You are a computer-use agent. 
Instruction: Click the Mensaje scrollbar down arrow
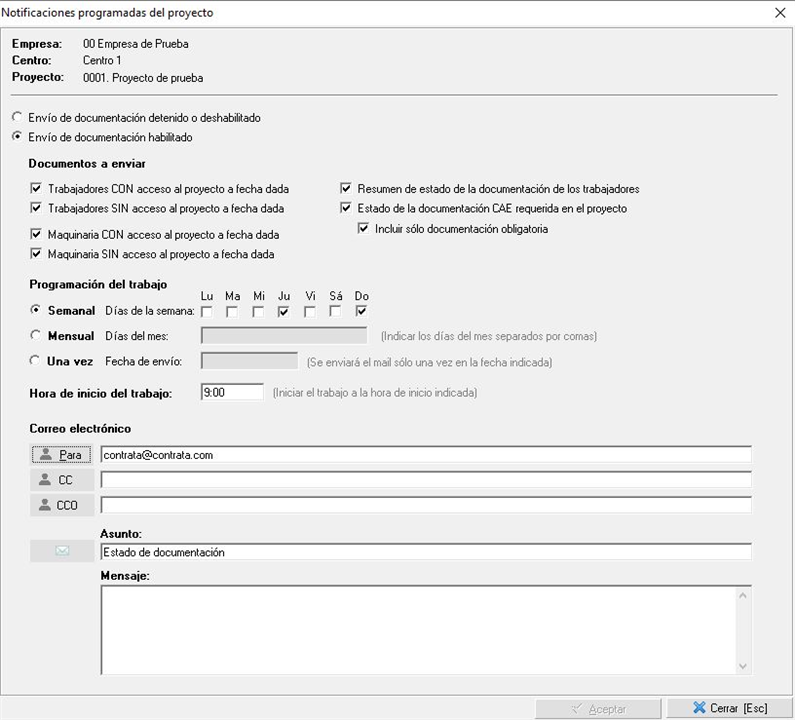(x=742, y=666)
